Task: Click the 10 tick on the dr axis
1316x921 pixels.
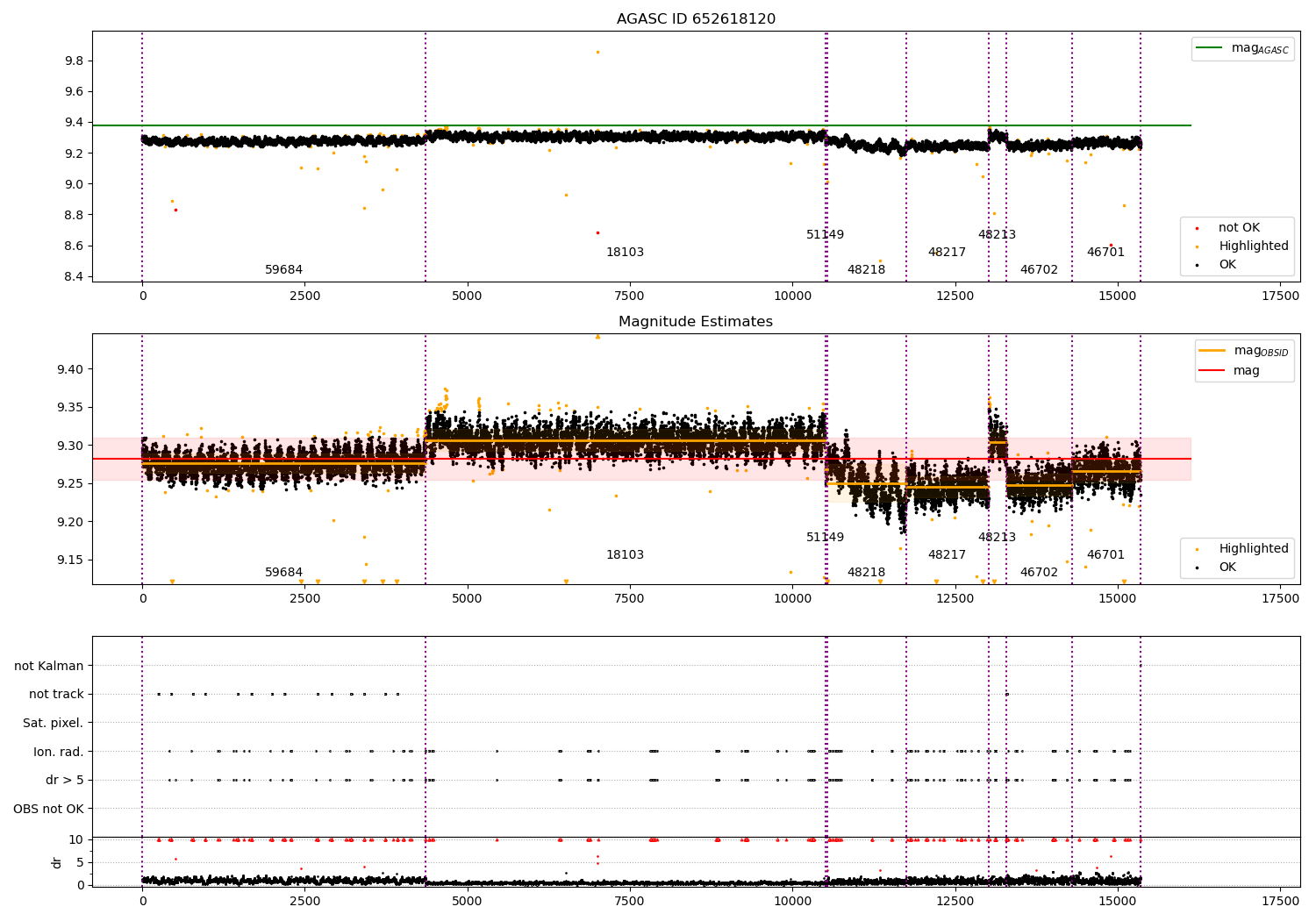Action: point(76,840)
